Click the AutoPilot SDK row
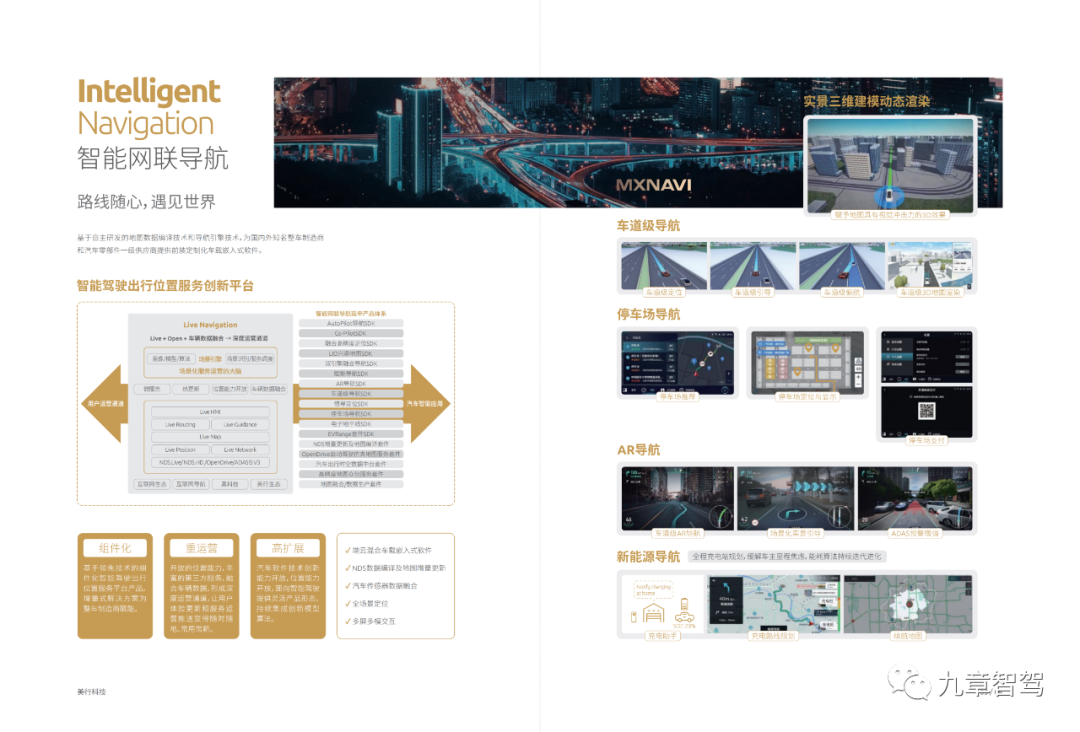The image size is (1080, 732). pos(351,323)
